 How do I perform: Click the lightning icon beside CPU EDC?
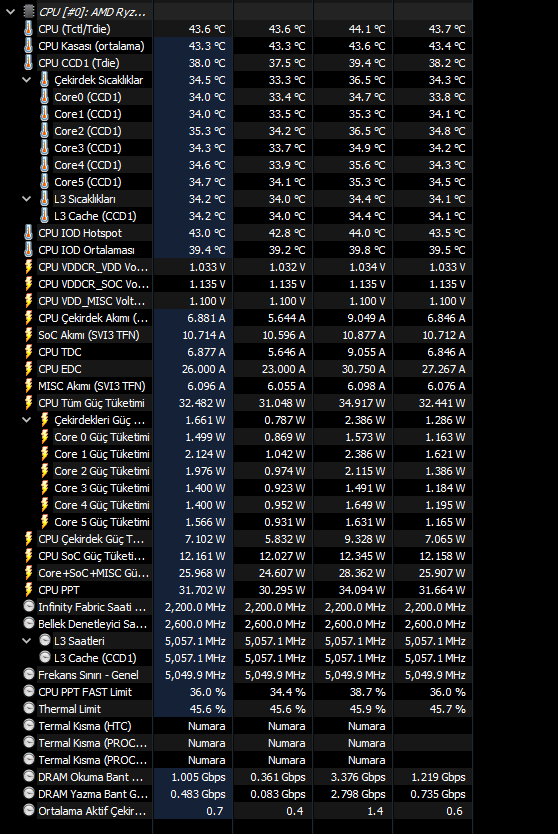pyautogui.click(x=28, y=369)
